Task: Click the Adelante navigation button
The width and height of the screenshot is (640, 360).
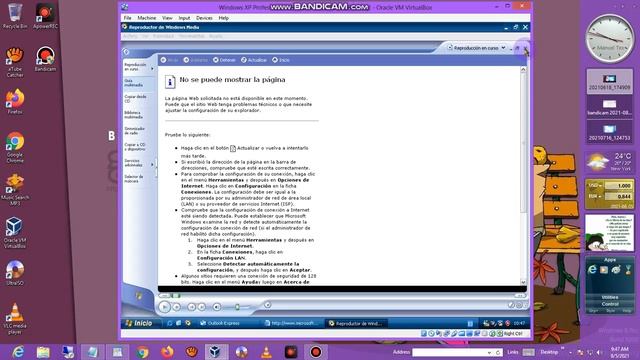Action: [196, 60]
